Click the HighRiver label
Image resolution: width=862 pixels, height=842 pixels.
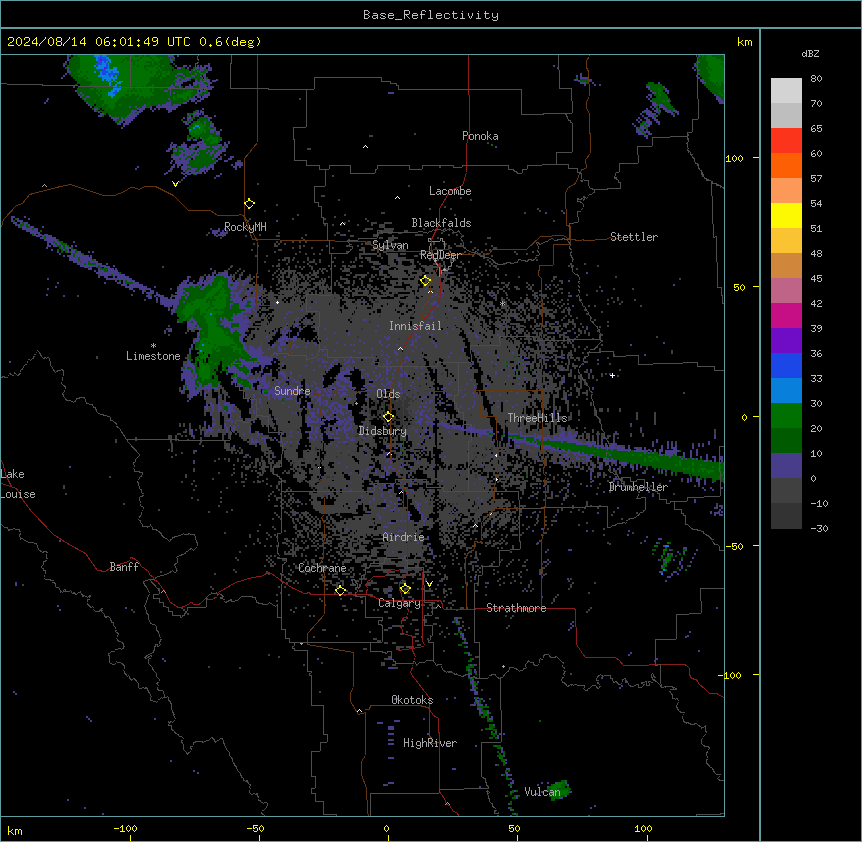[430, 743]
